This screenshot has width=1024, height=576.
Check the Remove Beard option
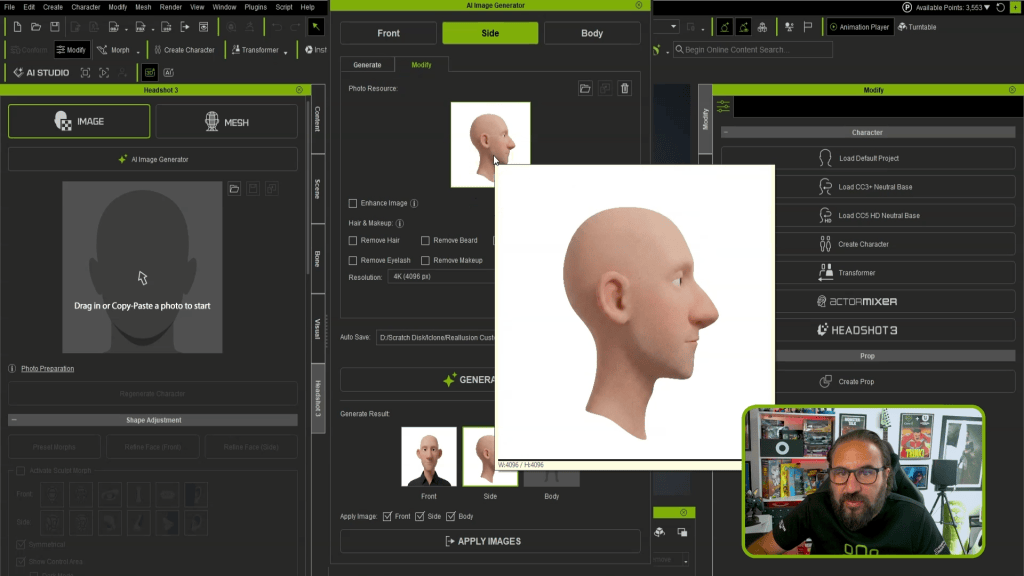tap(425, 240)
